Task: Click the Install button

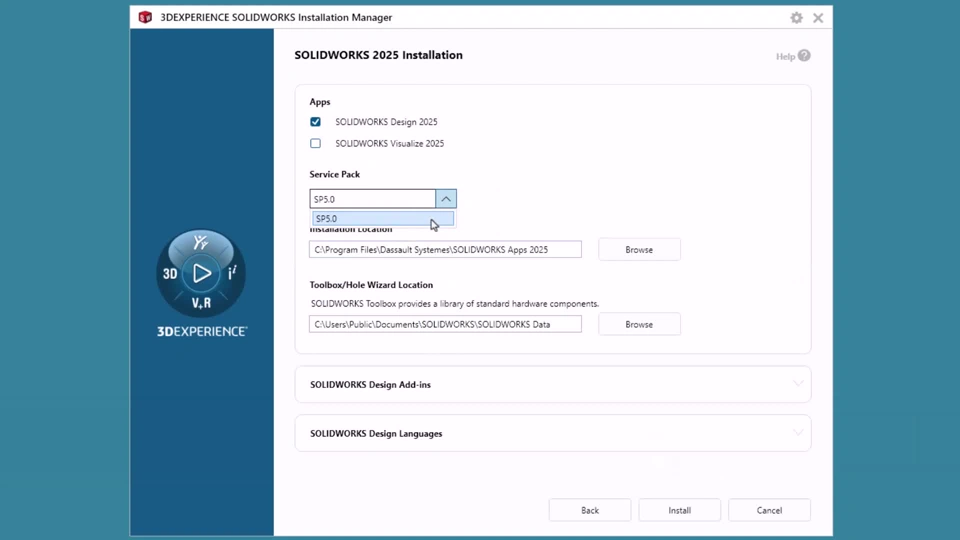Action: pos(680,510)
